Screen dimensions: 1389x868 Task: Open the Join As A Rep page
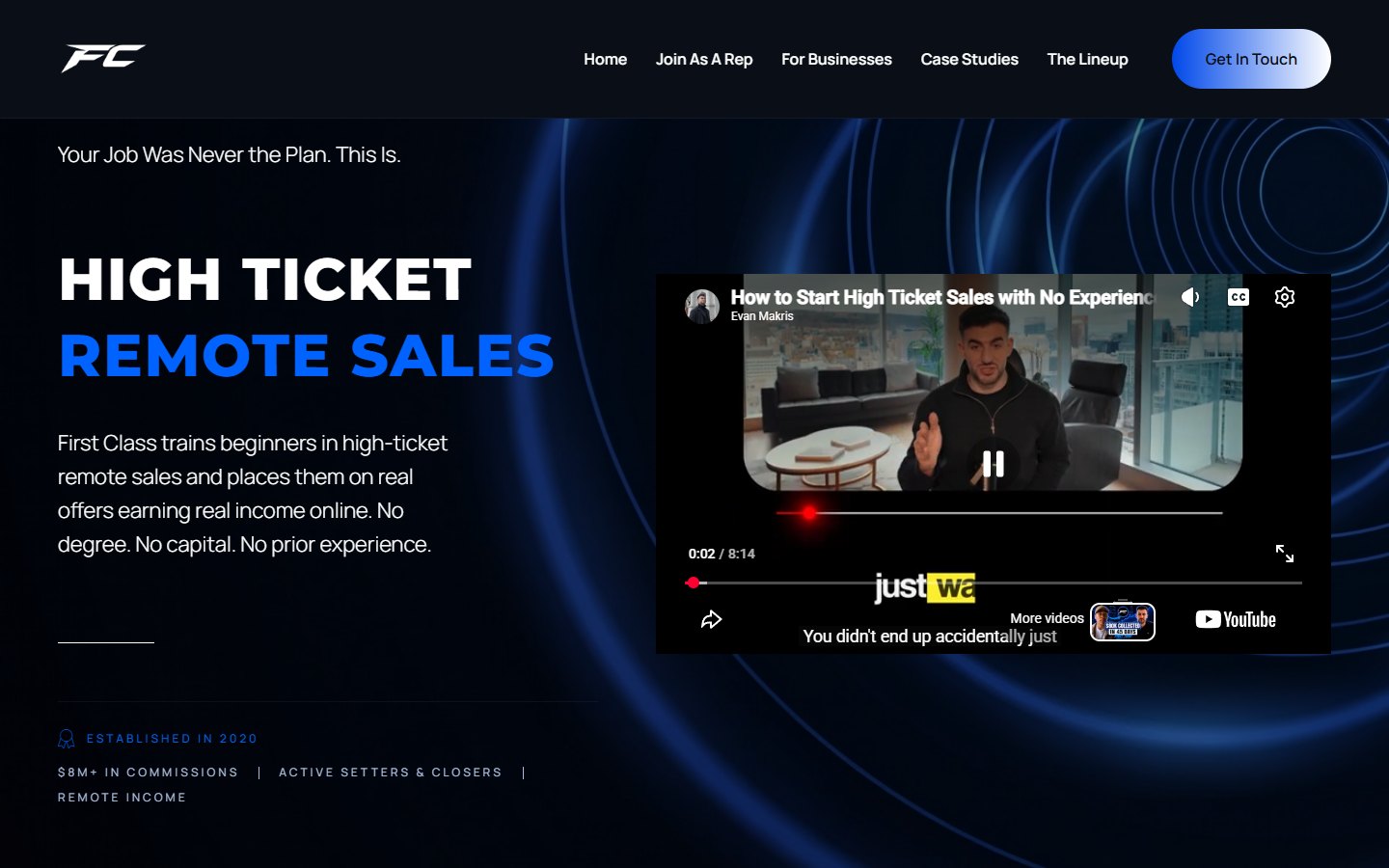pos(704,59)
